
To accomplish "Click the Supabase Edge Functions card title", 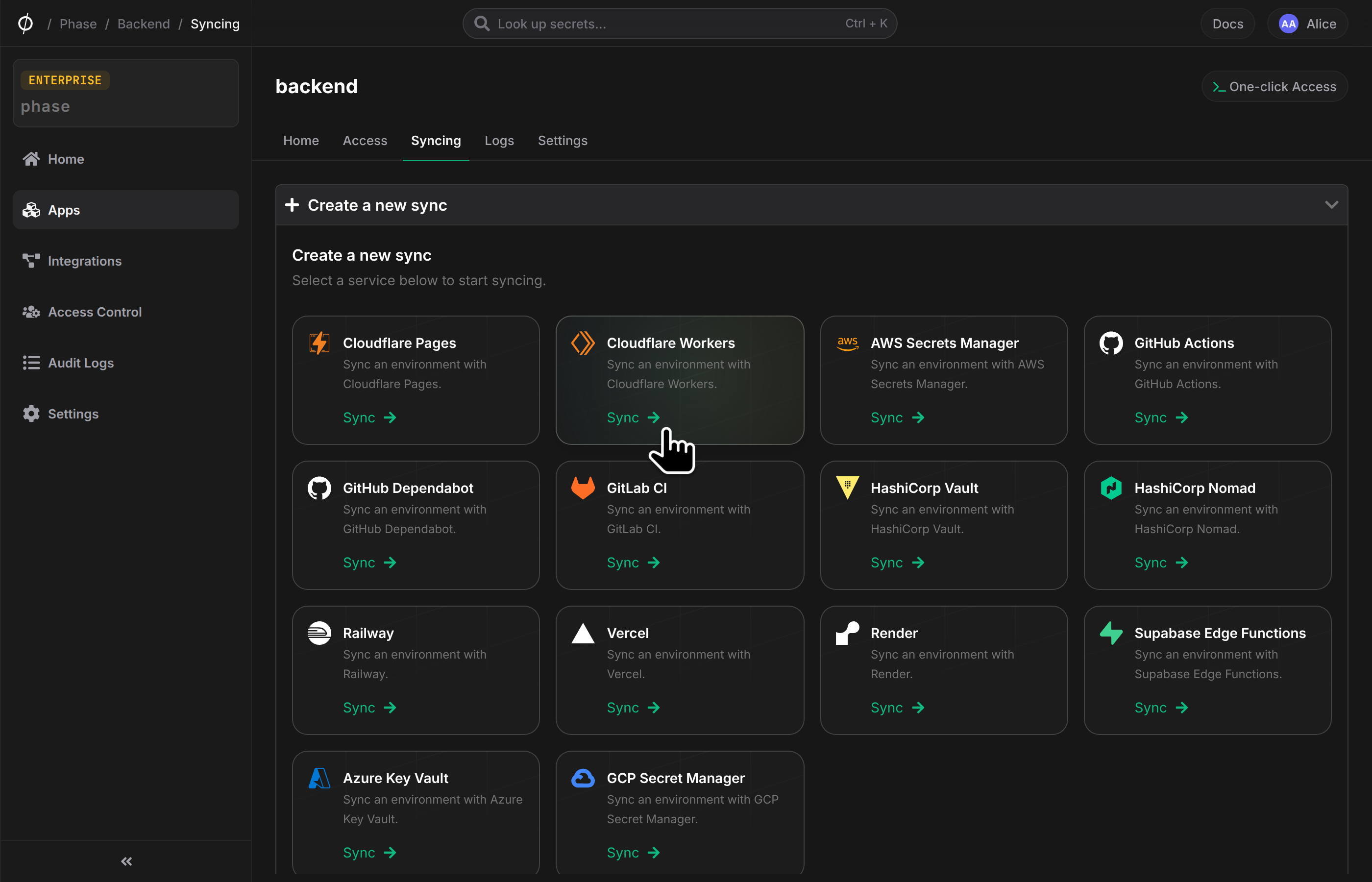I will coord(1220,633).
